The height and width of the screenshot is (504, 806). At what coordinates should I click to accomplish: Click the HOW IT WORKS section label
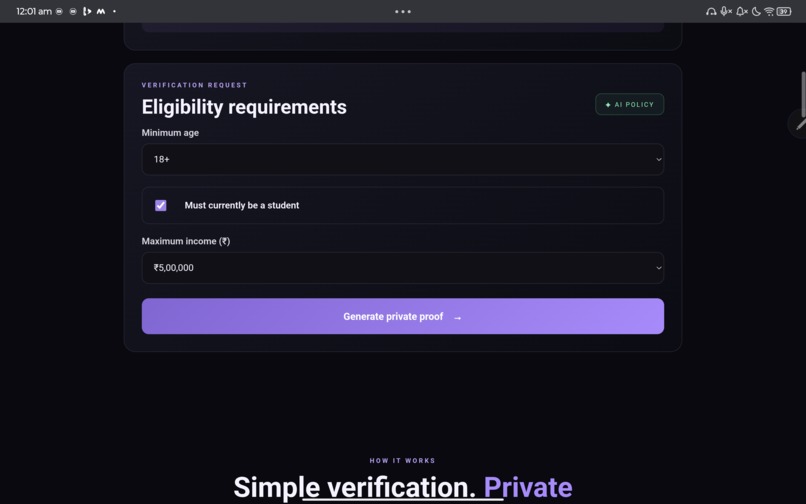coord(402,460)
